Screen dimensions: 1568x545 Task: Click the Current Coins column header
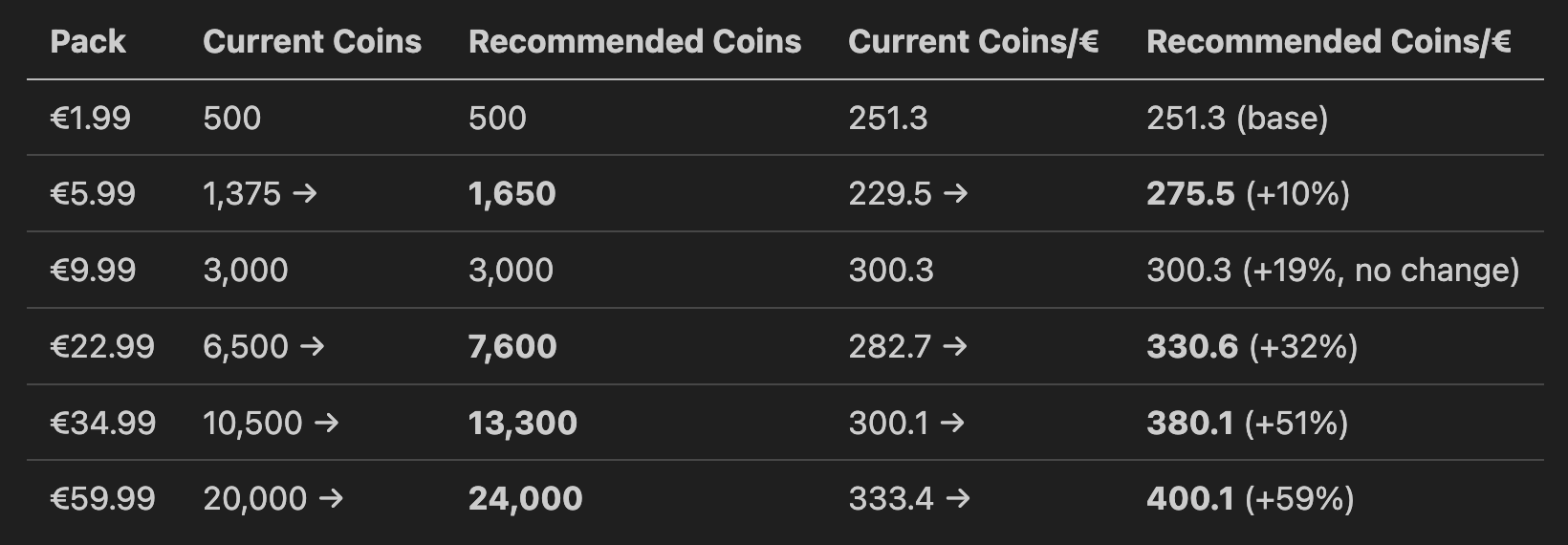(312, 41)
